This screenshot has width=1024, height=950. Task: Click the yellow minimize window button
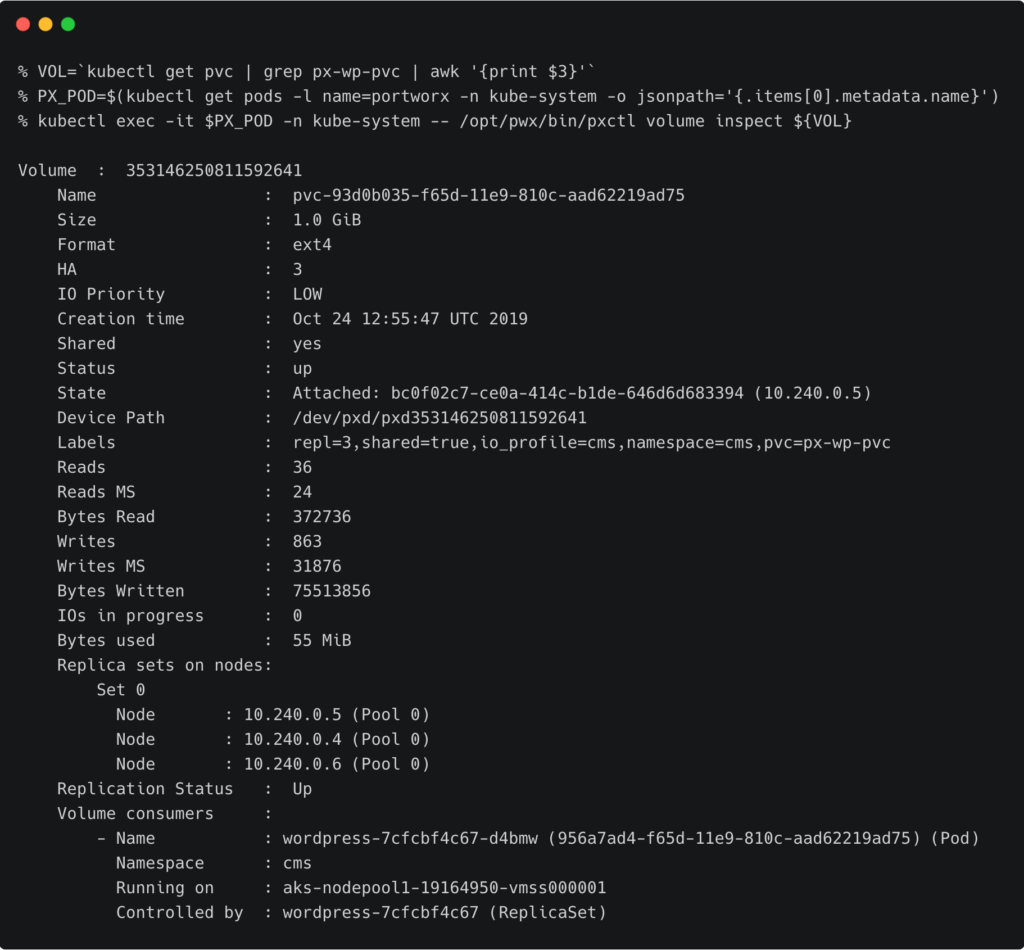click(x=45, y=24)
